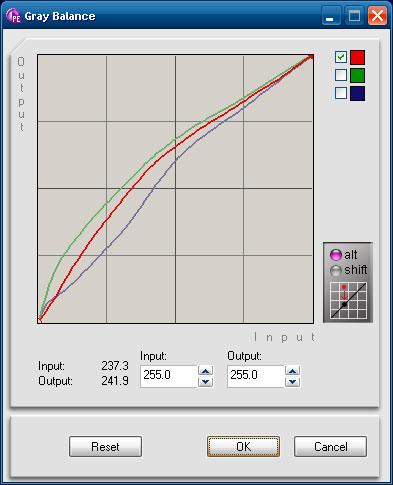393x485 pixels.
Task: Click the PE application icon in title bar
Action: pos(13,16)
